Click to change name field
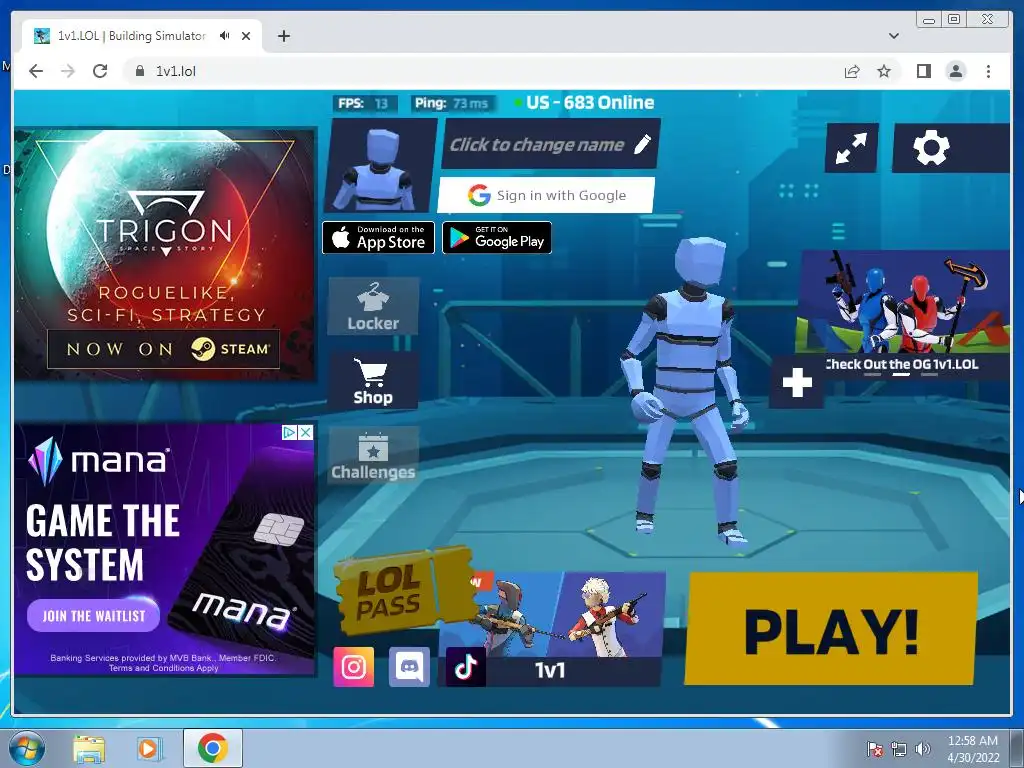1024x768 pixels. click(551, 144)
